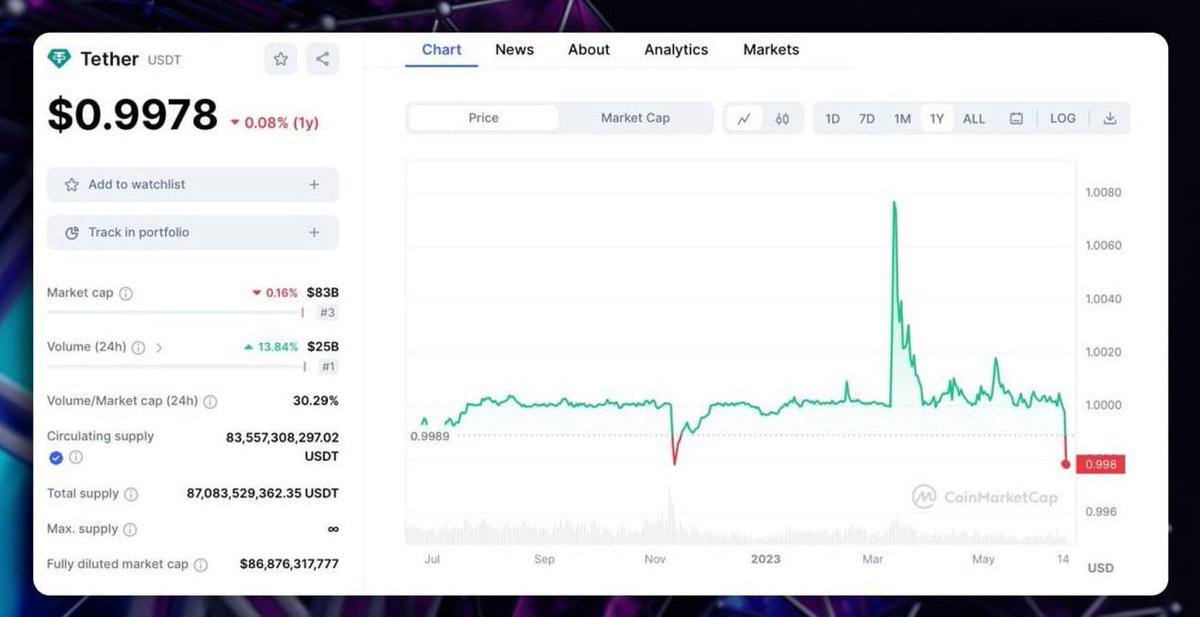Open the Analytics tab

(676, 50)
